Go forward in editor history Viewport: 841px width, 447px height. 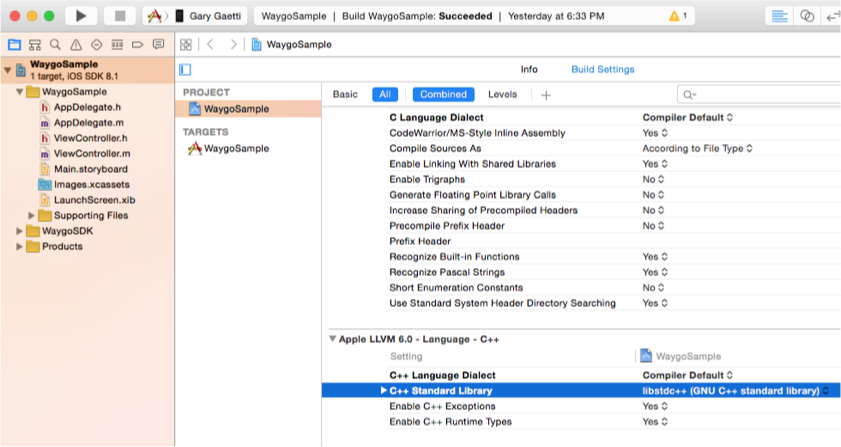click(233, 45)
